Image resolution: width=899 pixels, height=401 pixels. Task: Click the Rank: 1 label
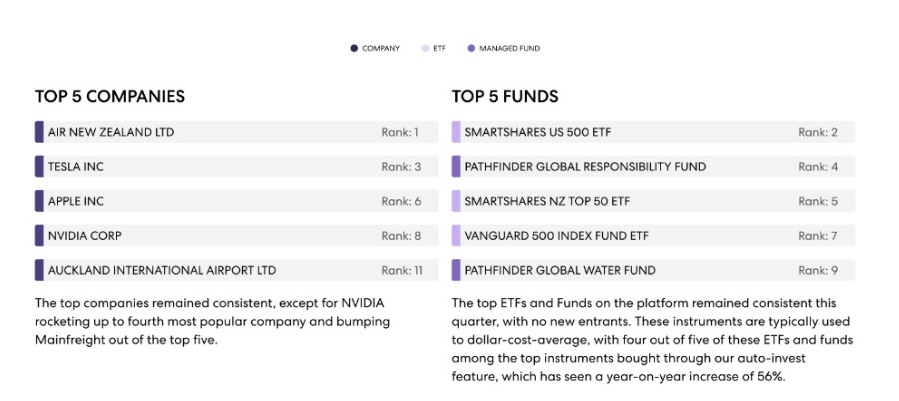(x=400, y=132)
